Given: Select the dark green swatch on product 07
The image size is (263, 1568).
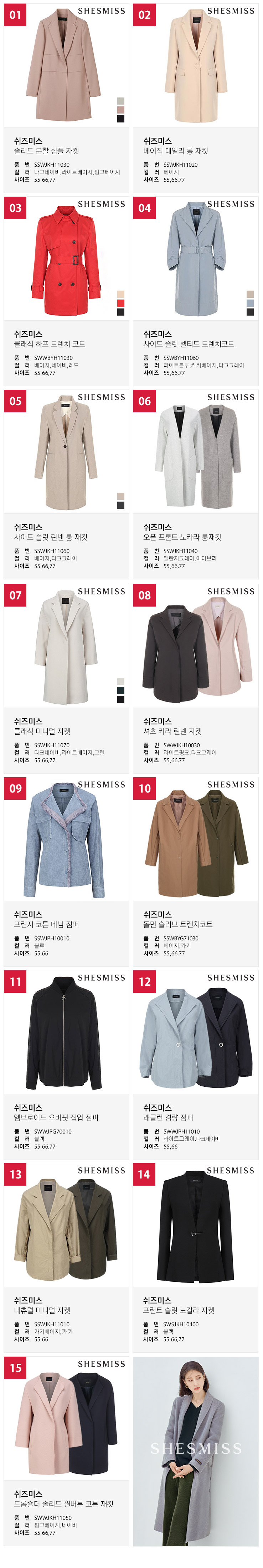Looking at the screenshot, I should pyautogui.click(x=121, y=690).
